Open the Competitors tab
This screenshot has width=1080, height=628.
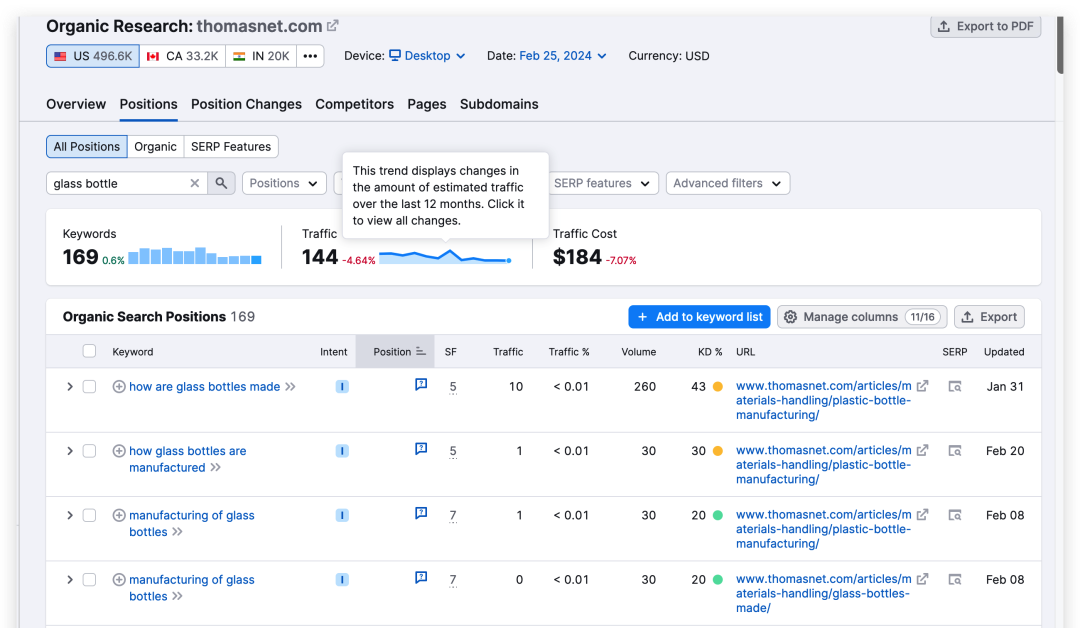(x=355, y=104)
